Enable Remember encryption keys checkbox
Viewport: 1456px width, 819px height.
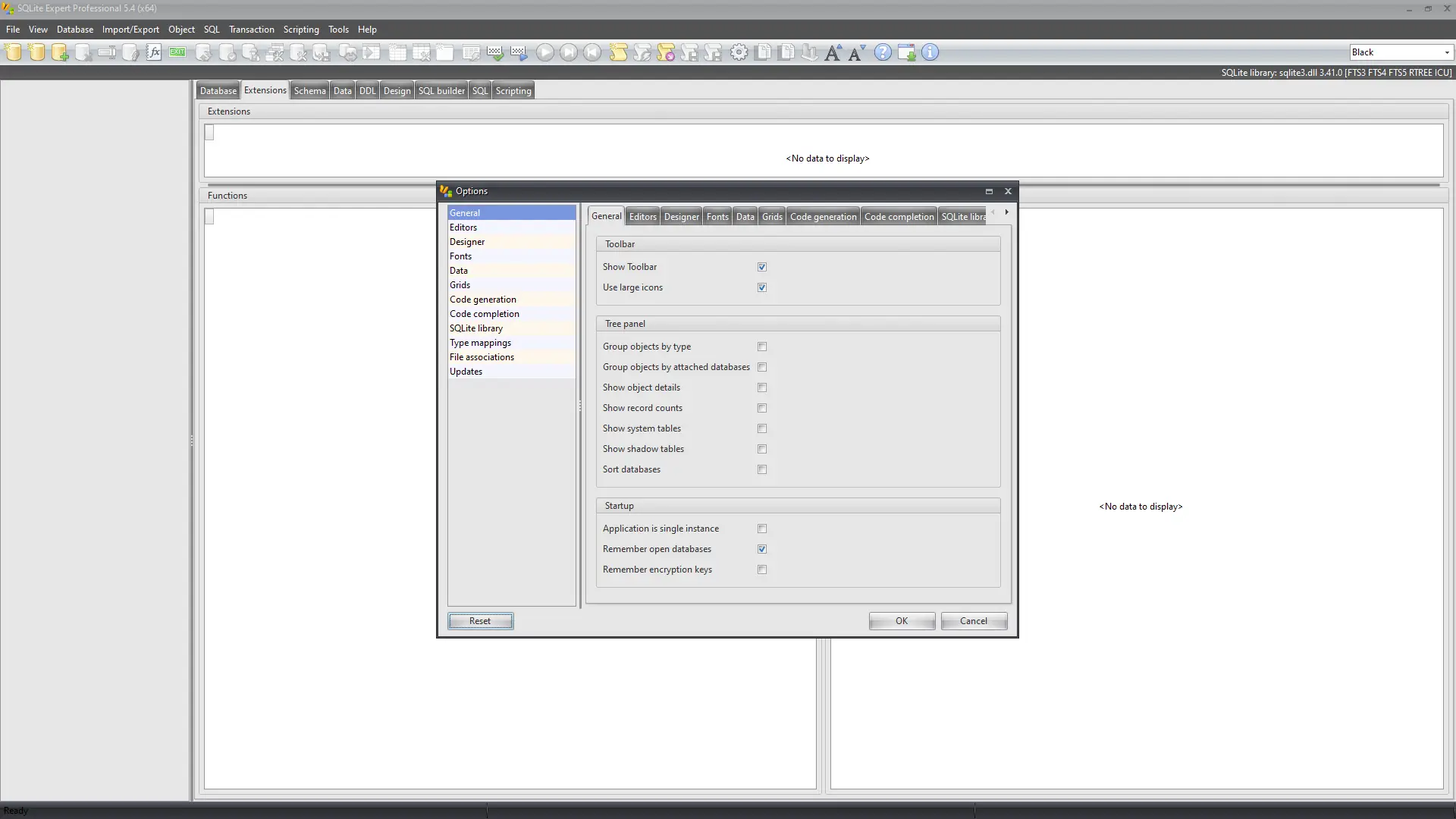(762, 570)
